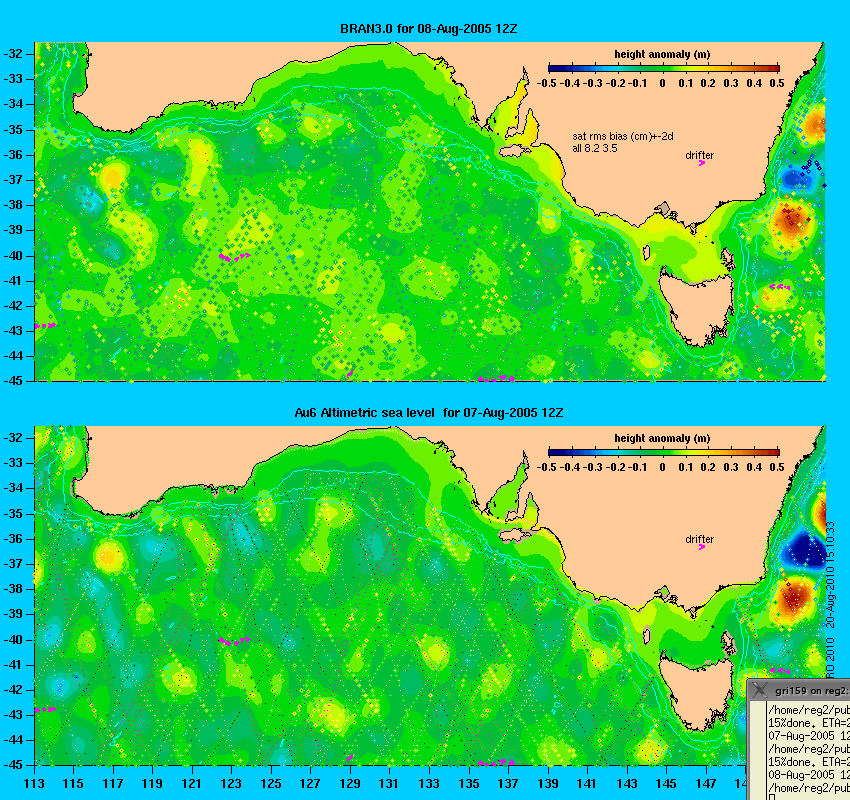Click the 'drifter' legend label in top plot
The height and width of the screenshot is (800, 850).
point(699,155)
